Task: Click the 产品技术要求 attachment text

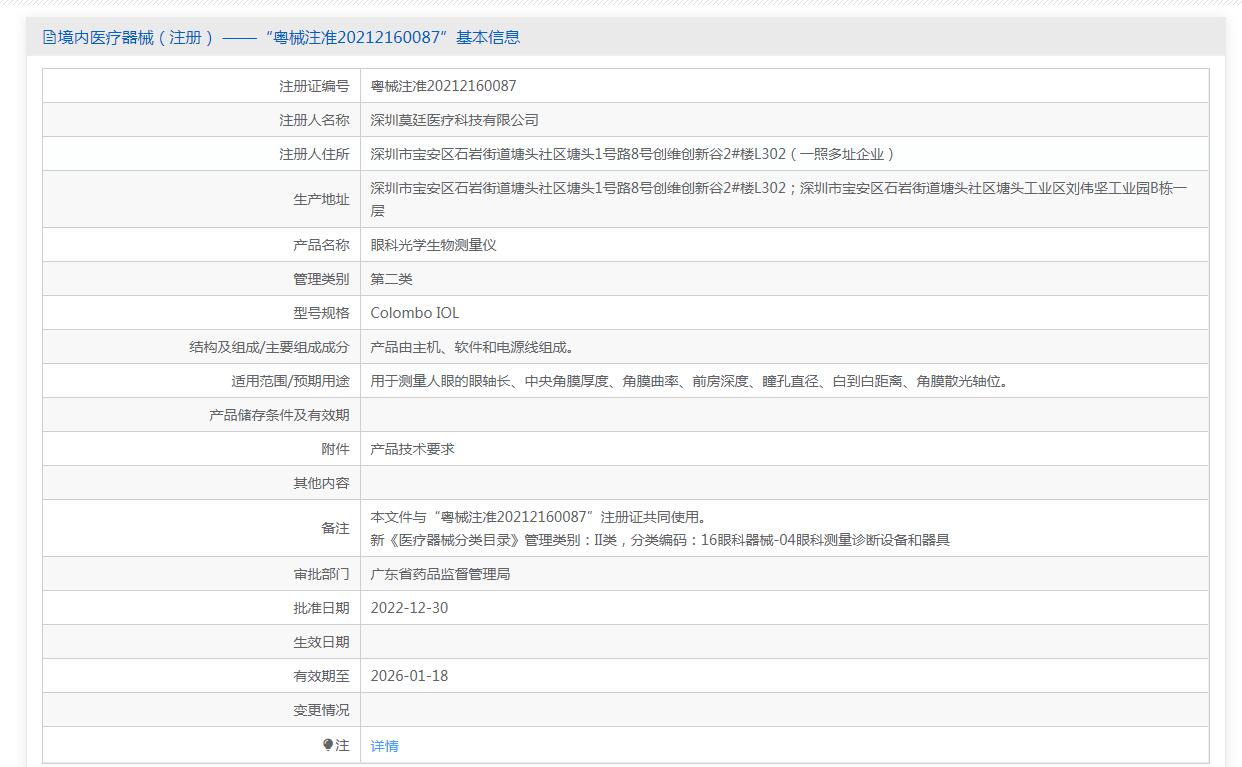Action: point(412,449)
